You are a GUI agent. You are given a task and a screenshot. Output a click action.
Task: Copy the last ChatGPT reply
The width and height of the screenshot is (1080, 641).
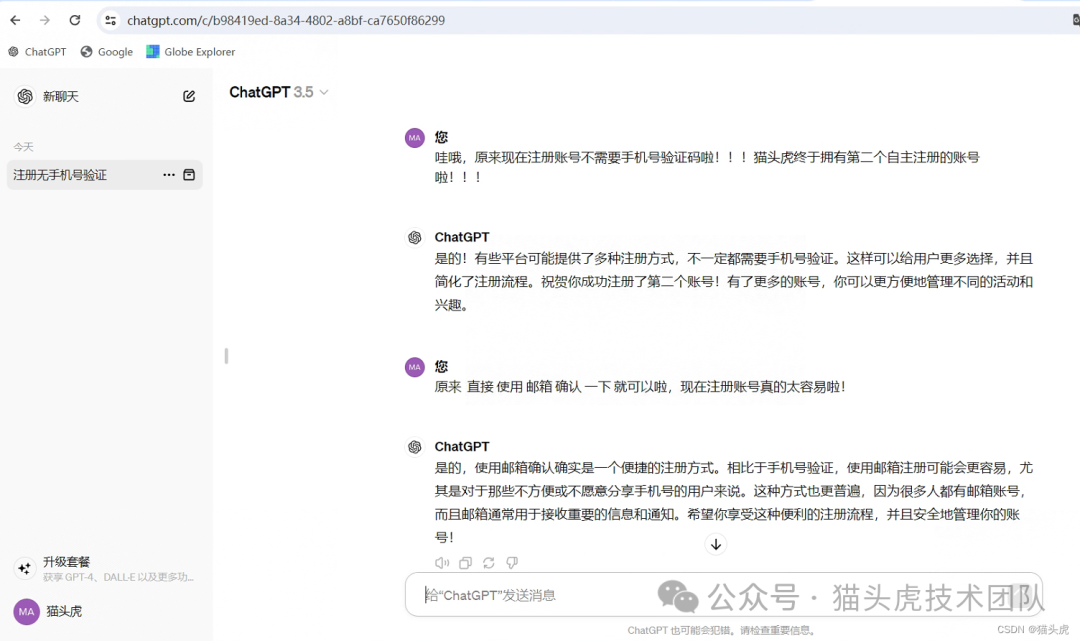pos(466,563)
